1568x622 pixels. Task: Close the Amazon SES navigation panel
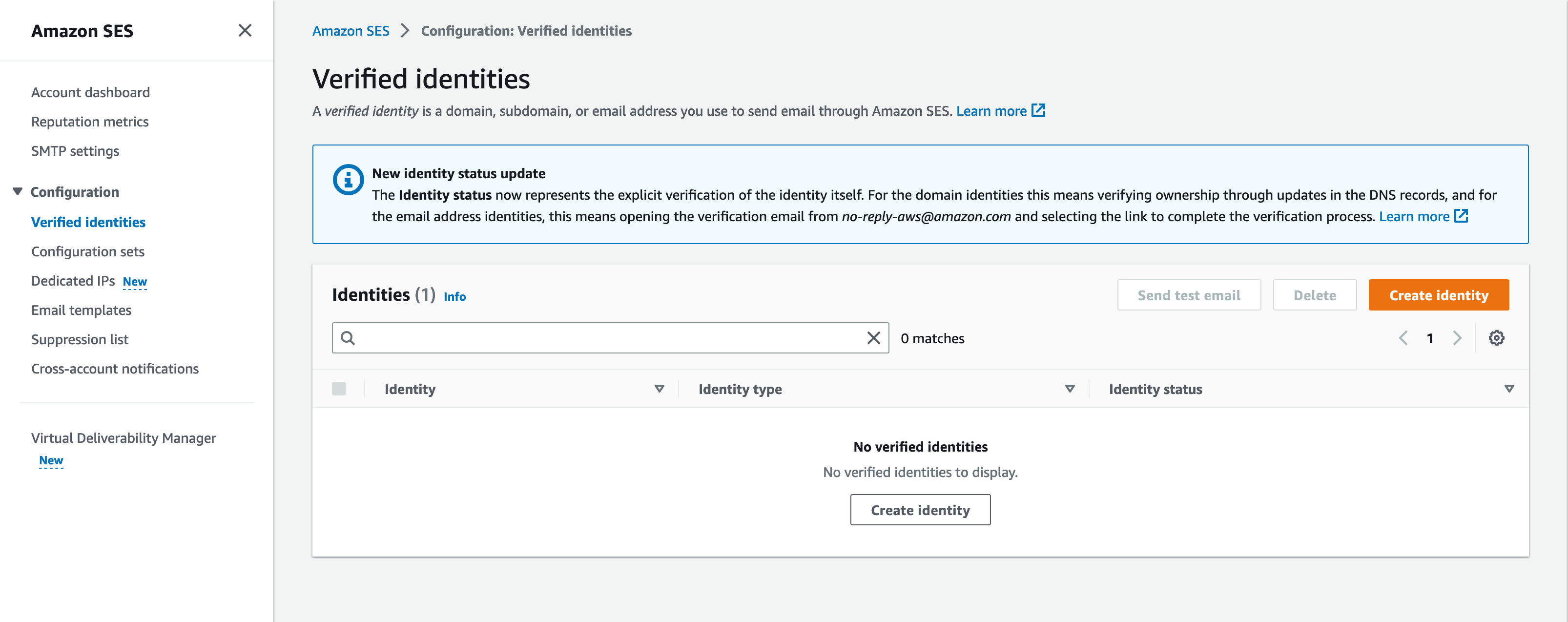click(x=245, y=30)
